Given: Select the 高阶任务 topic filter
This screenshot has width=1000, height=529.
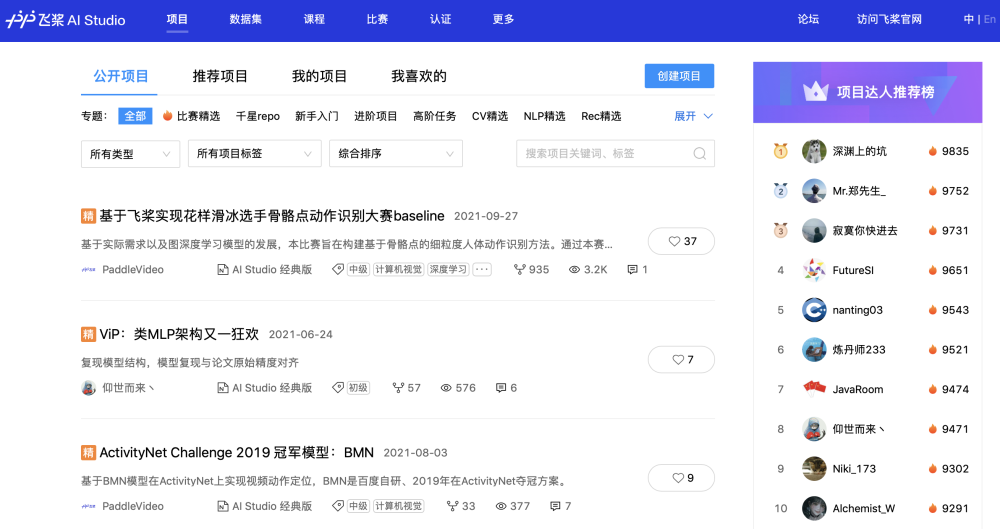Looking at the screenshot, I should pyautogui.click(x=434, y=116).
